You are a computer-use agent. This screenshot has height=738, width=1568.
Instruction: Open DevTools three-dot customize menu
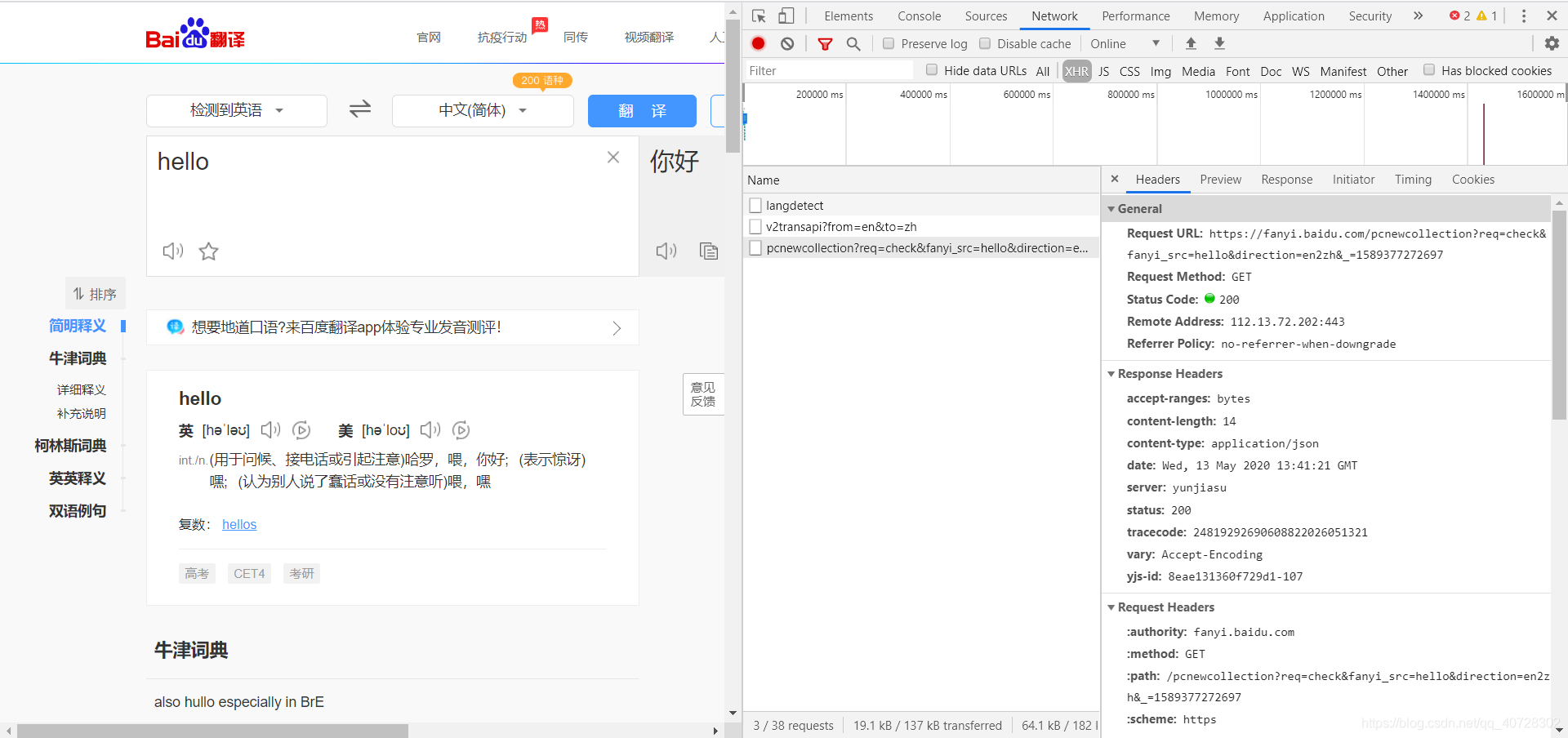1524,16
